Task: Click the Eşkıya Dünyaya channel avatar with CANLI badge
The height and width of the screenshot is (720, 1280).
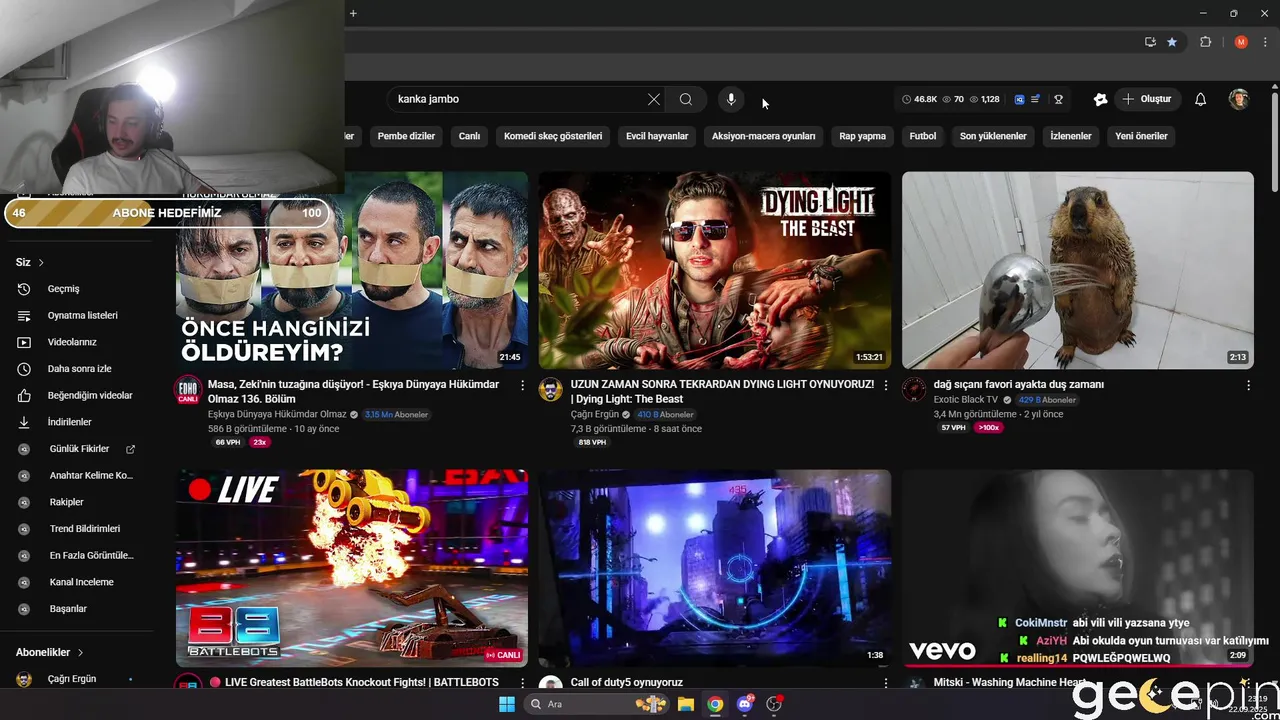Action: (188, 390)
